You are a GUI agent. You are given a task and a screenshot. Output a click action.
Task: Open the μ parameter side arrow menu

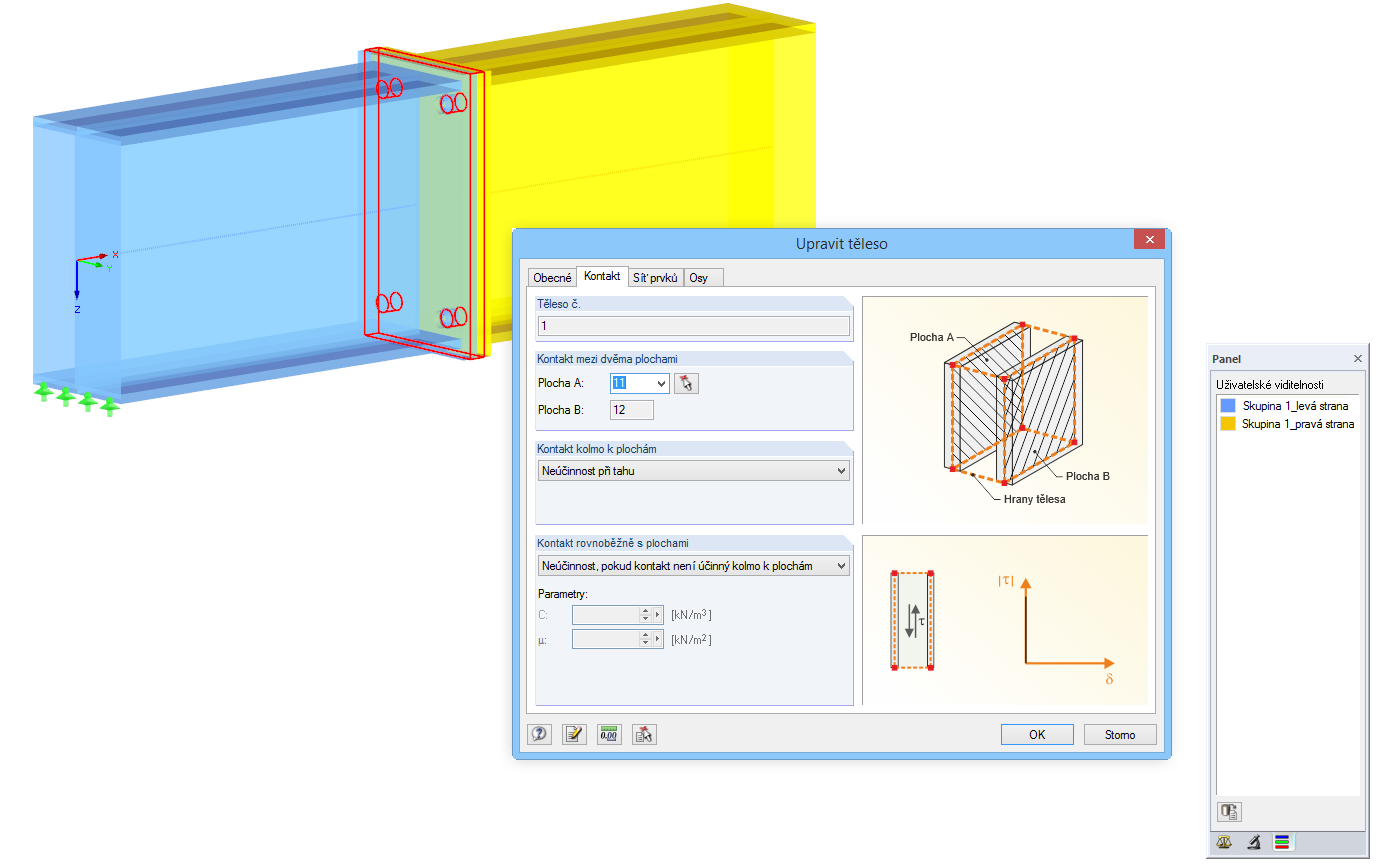point(658,639)
